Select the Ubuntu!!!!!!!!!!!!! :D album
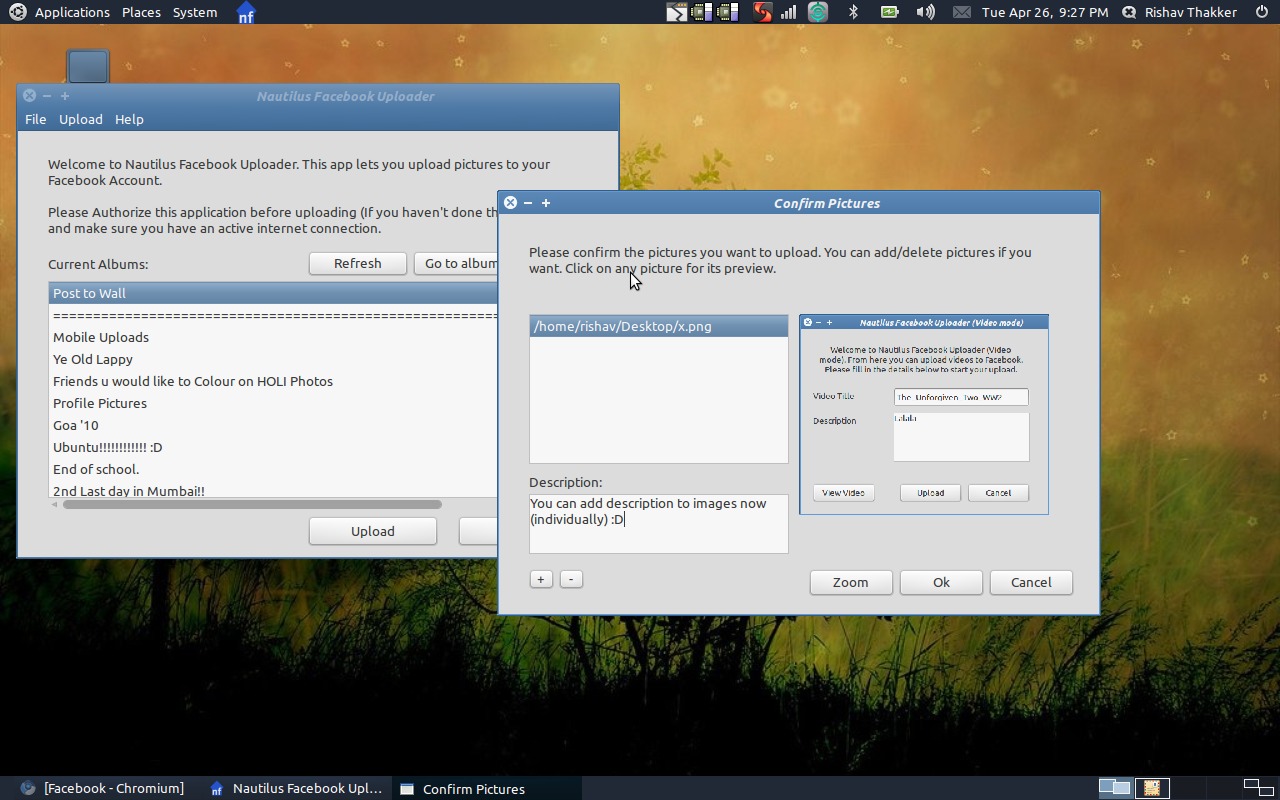 coord(273,447)
